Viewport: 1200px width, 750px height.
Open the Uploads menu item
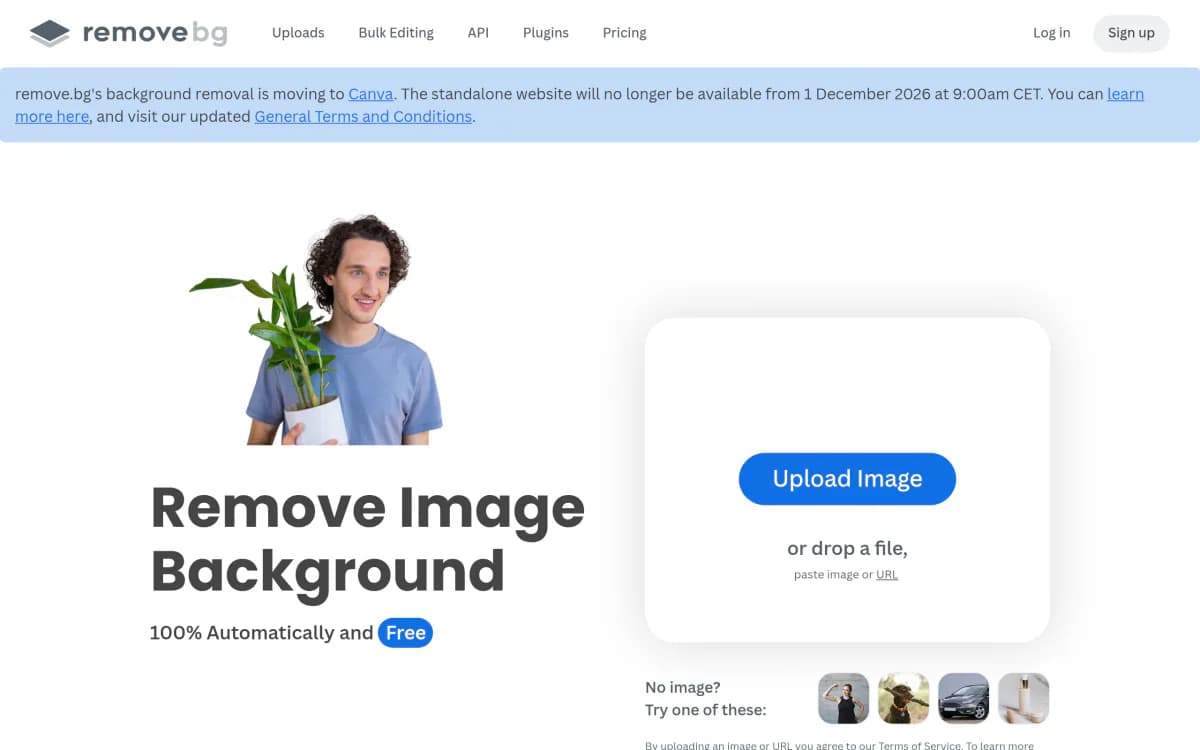298,33
